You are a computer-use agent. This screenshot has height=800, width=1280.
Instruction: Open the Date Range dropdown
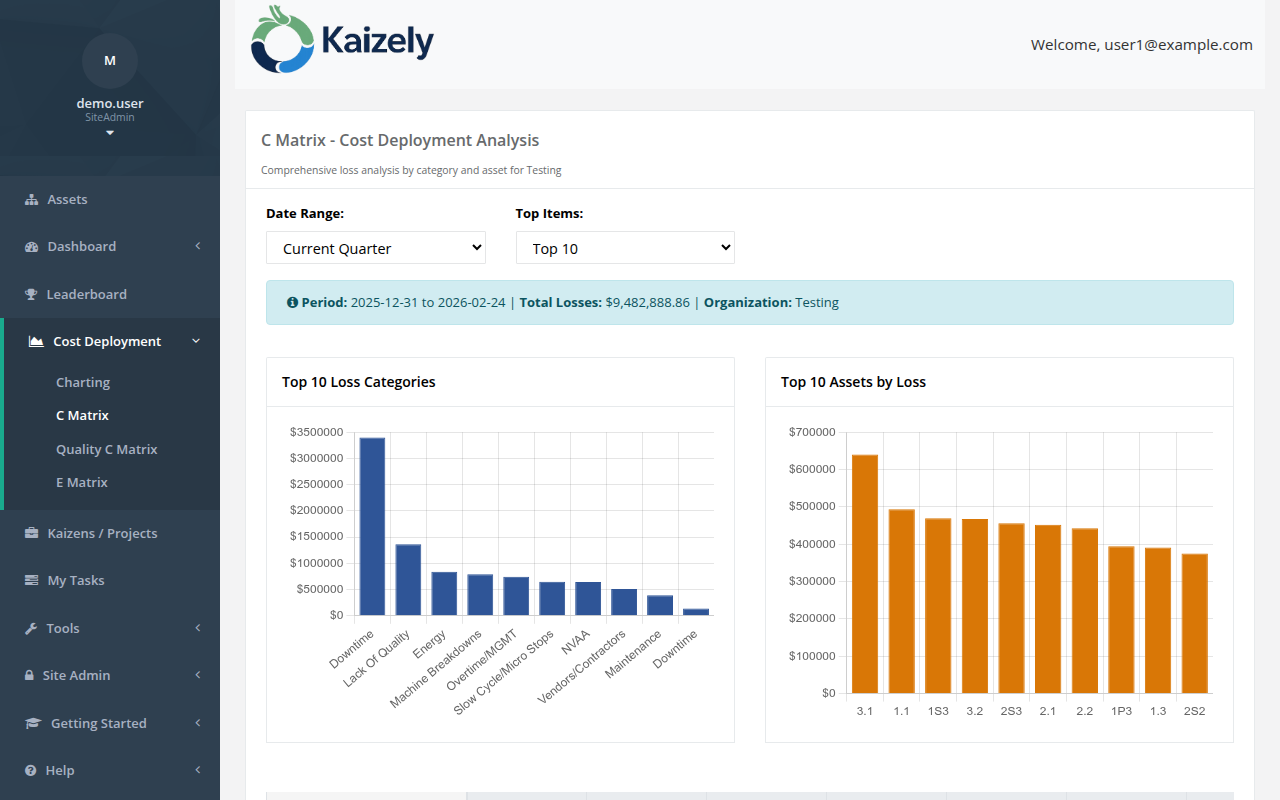pos(375,247)
